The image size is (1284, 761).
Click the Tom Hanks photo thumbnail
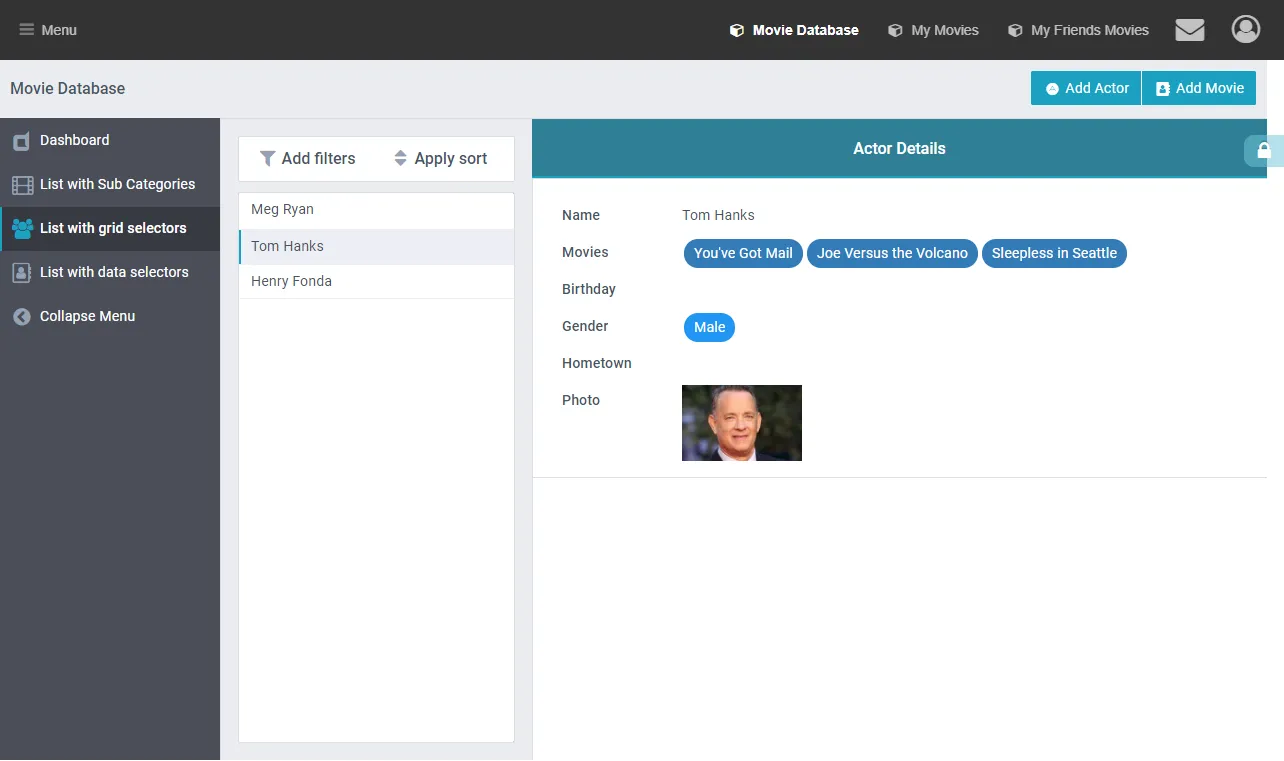[741, 423]
